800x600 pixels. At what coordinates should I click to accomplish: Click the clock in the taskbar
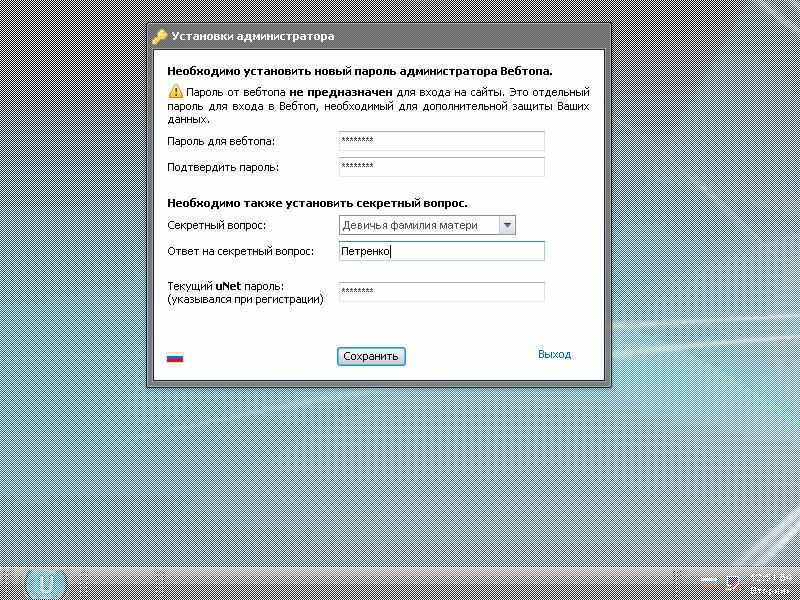[770, 584]
